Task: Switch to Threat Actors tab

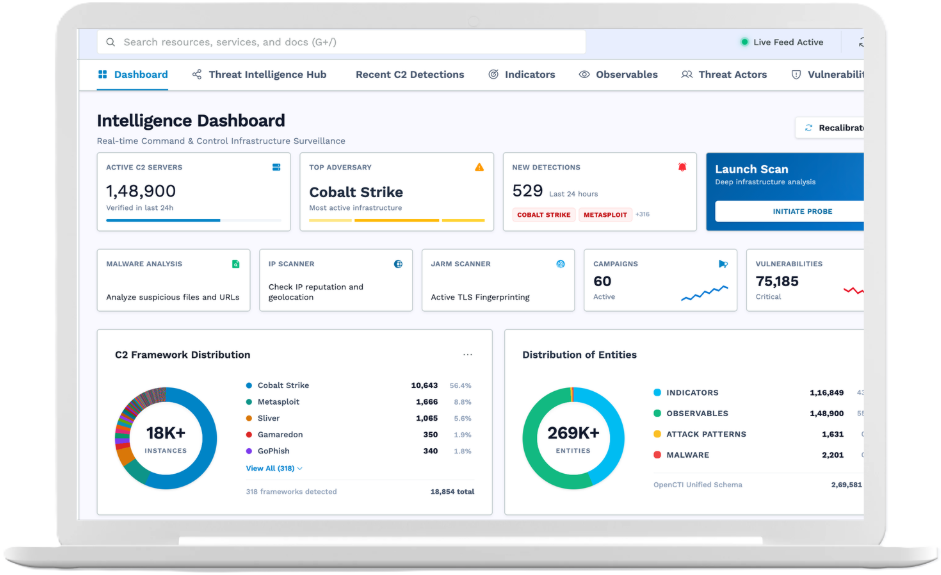Action: [x=724, y=74]
